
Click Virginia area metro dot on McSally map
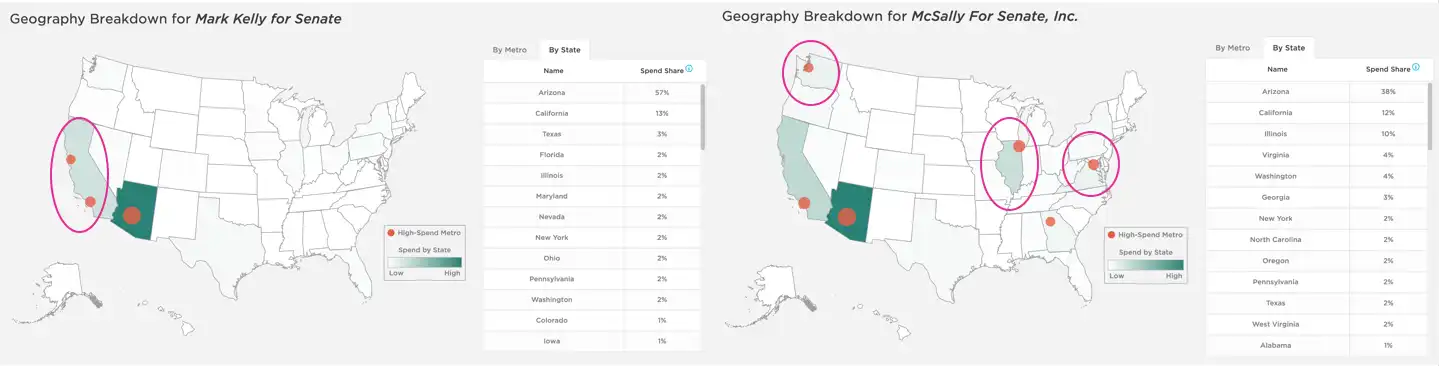point(1094,165)
